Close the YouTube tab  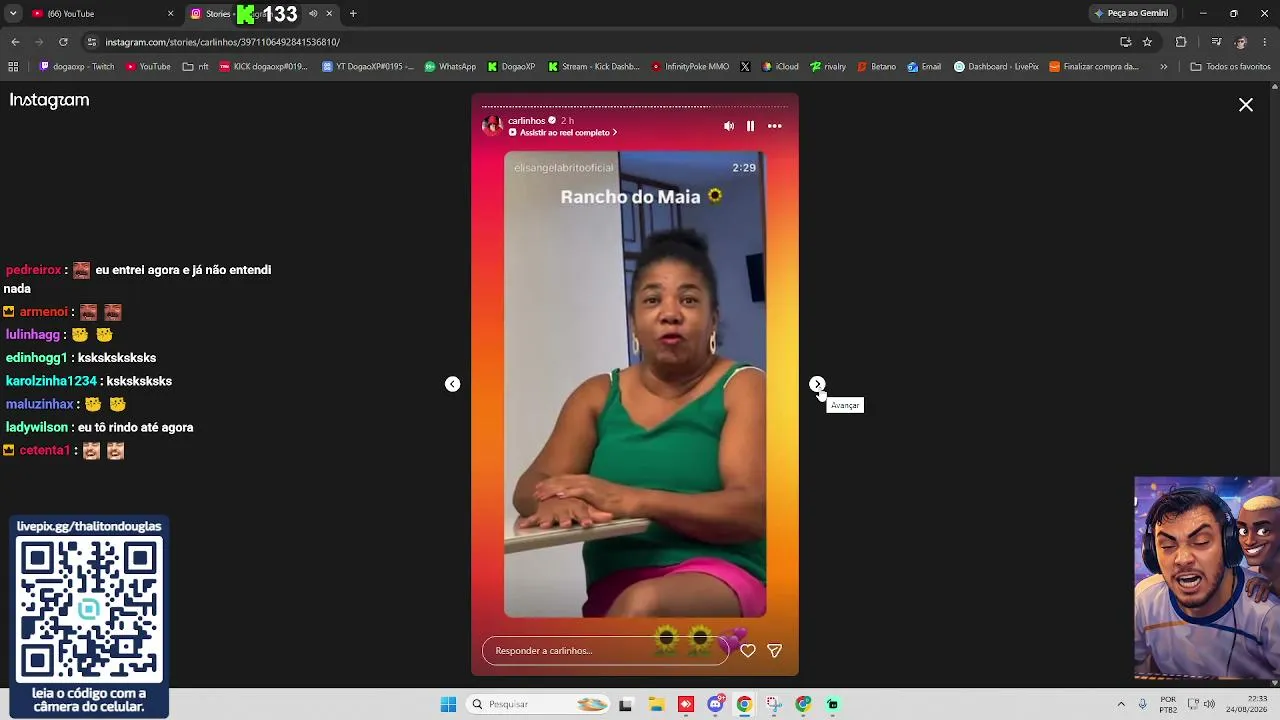click(170, 14)
